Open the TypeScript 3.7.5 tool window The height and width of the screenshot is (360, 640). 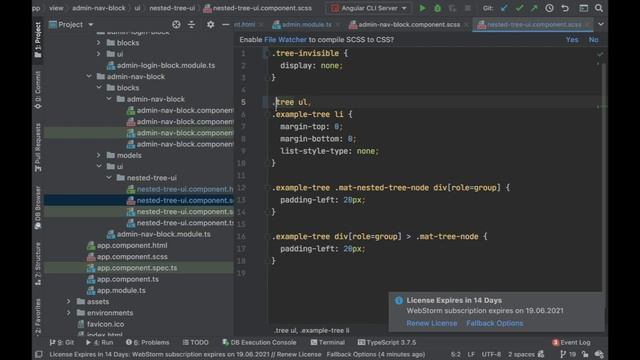387,342
